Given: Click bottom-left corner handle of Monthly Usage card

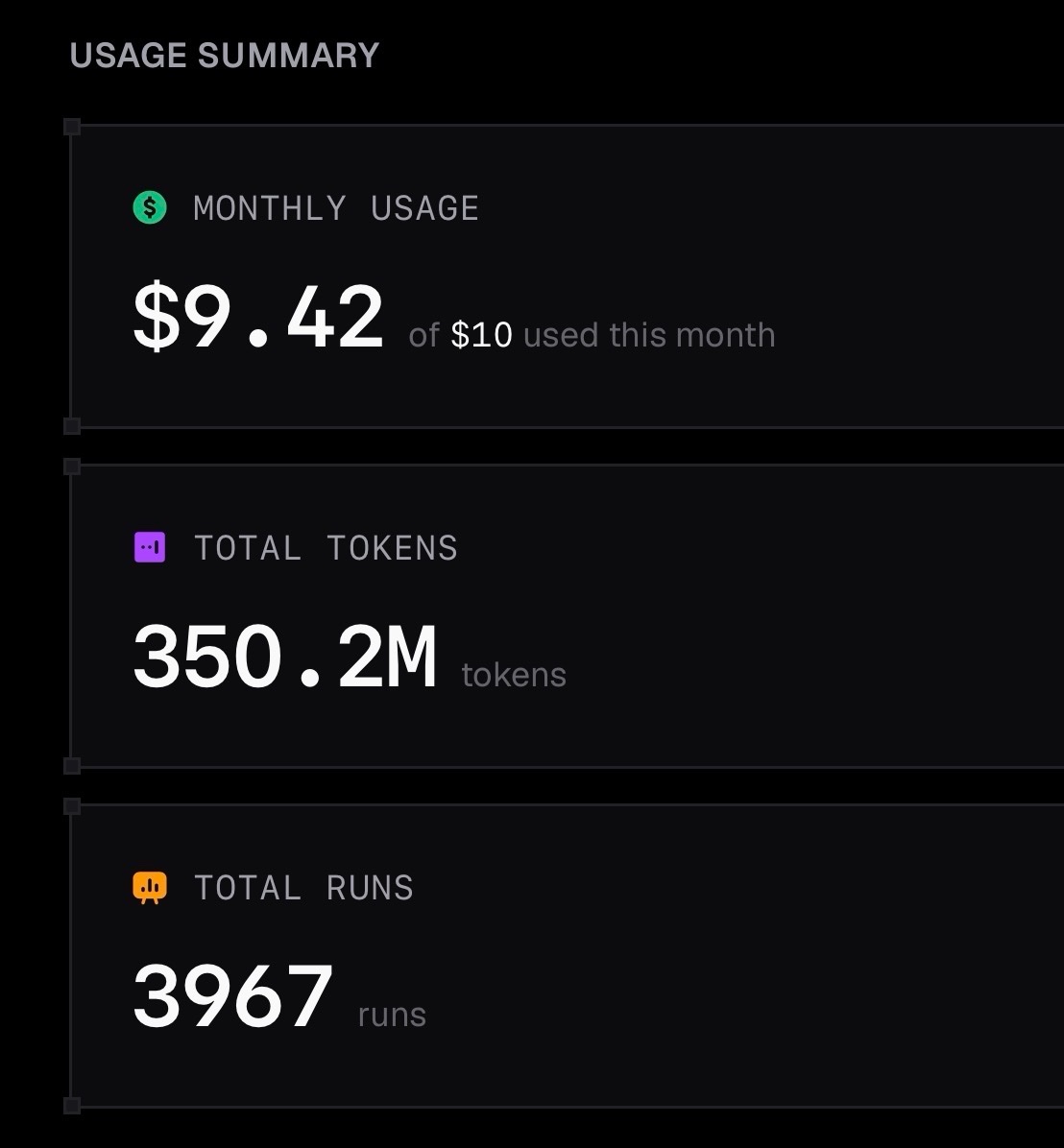Looking at the screenshot, I should click(x=72, y=426).
